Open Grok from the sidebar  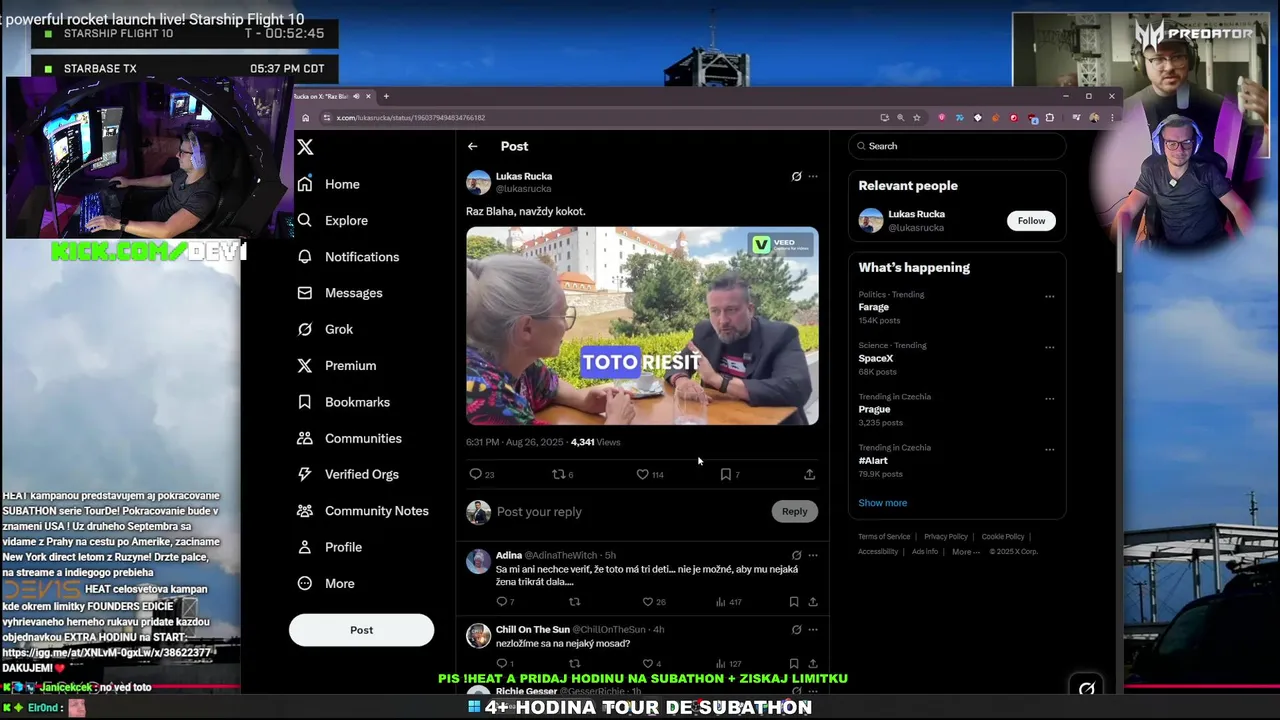325,329
